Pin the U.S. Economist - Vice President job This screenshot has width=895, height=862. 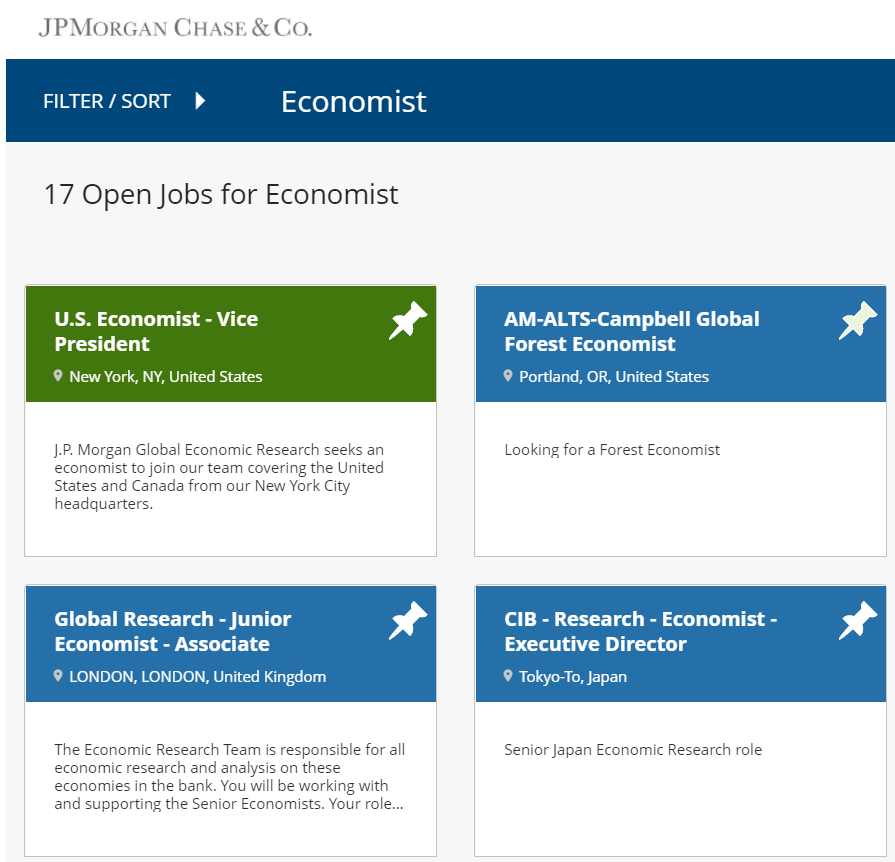click(x=408, y=321)
